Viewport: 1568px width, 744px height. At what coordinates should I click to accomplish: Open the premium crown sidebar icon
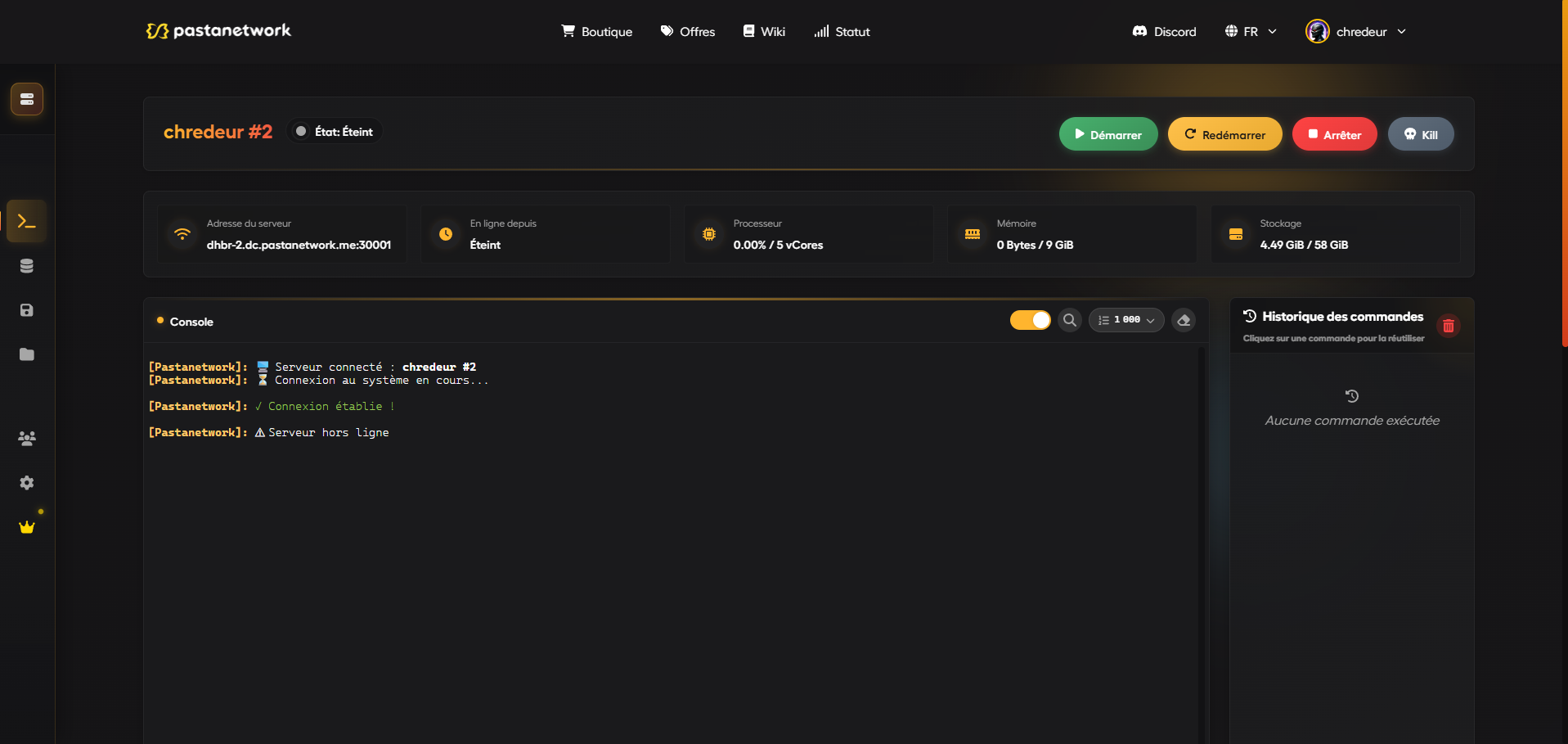click(x=27, y=527)
